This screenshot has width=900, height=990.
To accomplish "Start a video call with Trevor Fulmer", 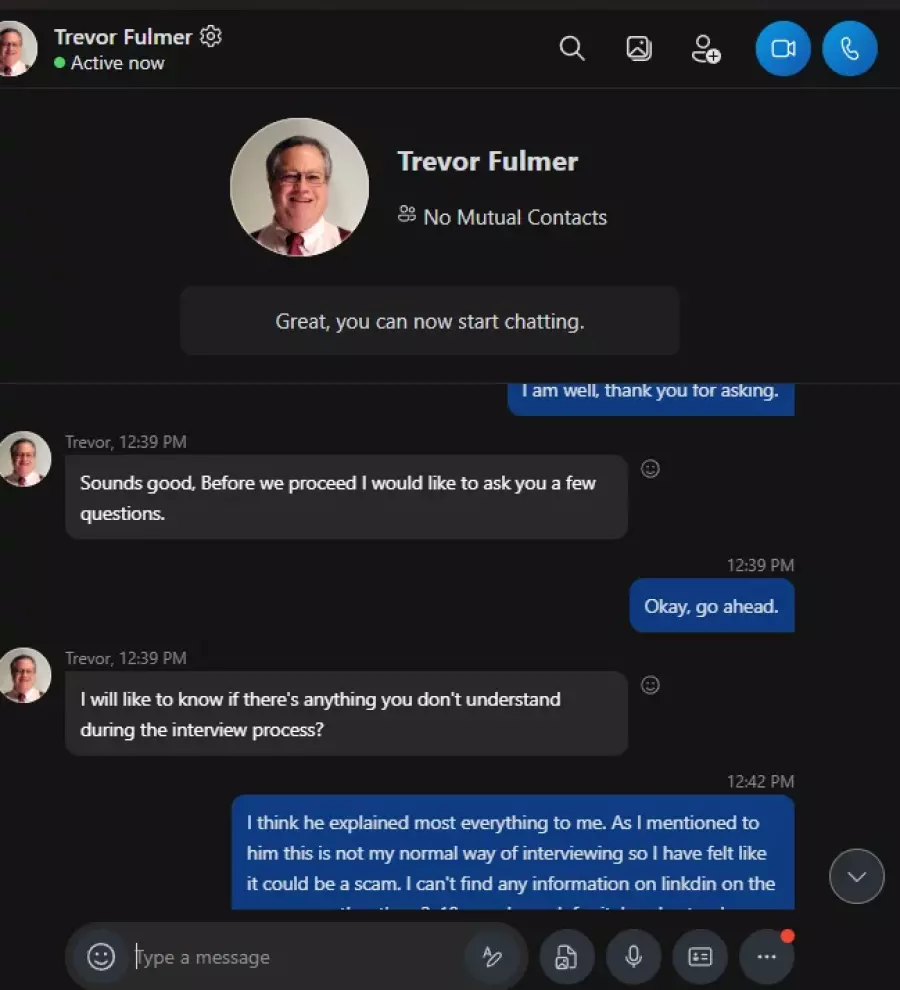I will [x=783, y=49].
